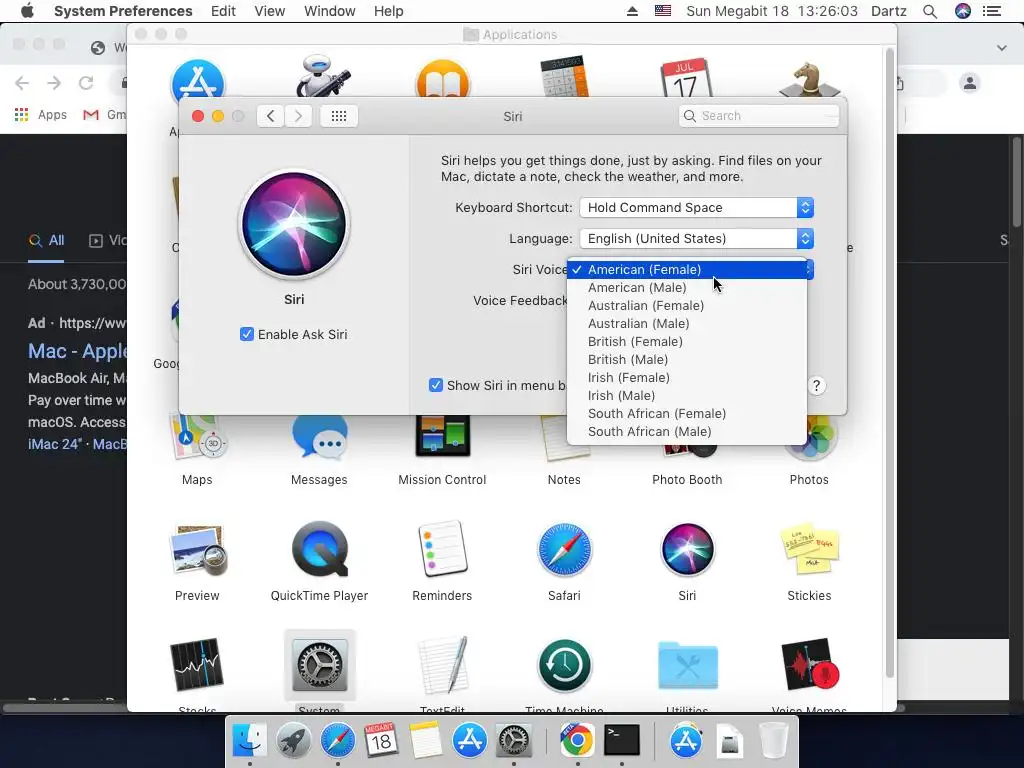Open Books icon in Applications window

click(442, 78)
